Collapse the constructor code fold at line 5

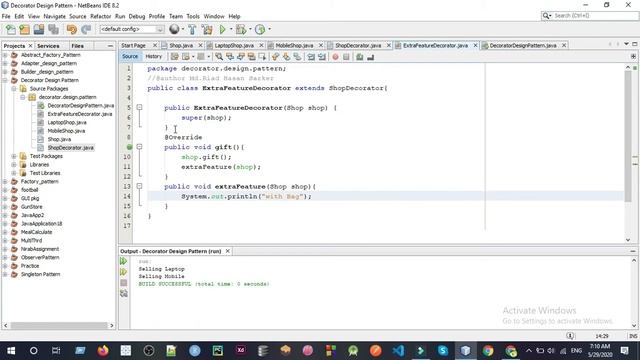pos(140,107)
